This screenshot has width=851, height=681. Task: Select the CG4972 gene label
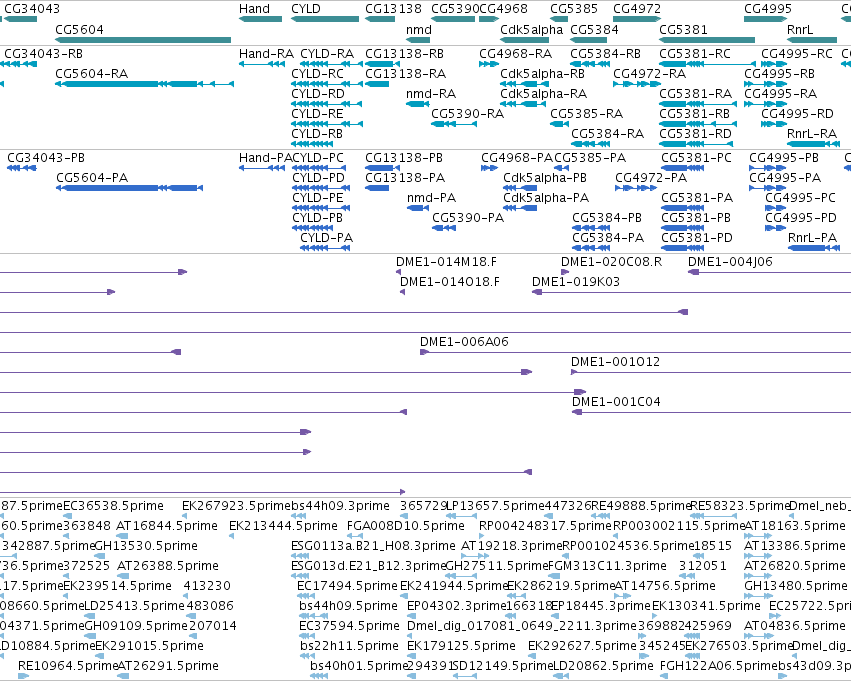pyautogui.click(x=637, y=9)
